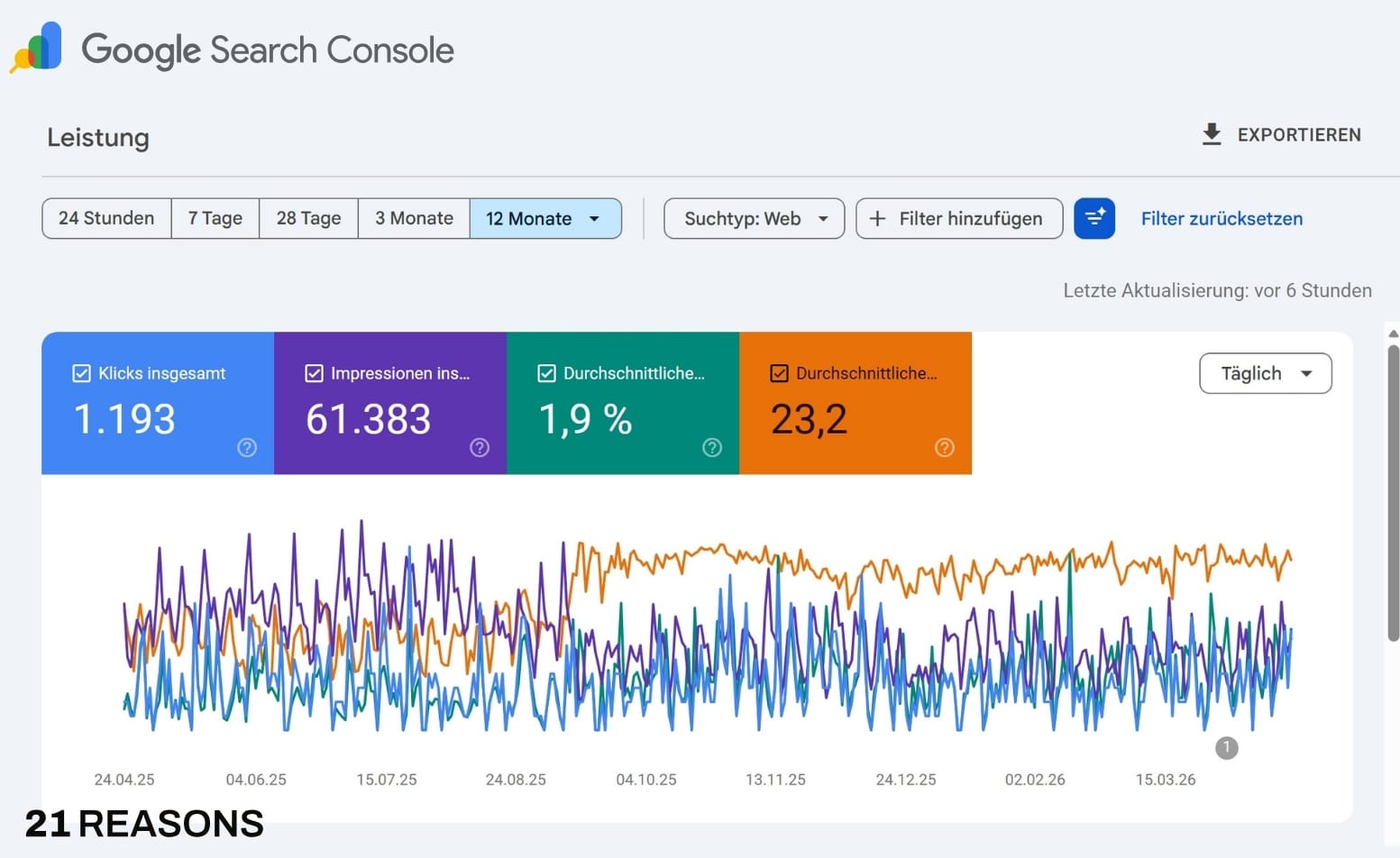Click the 04.10.25 axis date label
The width and height of the screenshot is (1400, 858).
click(646, 780)
